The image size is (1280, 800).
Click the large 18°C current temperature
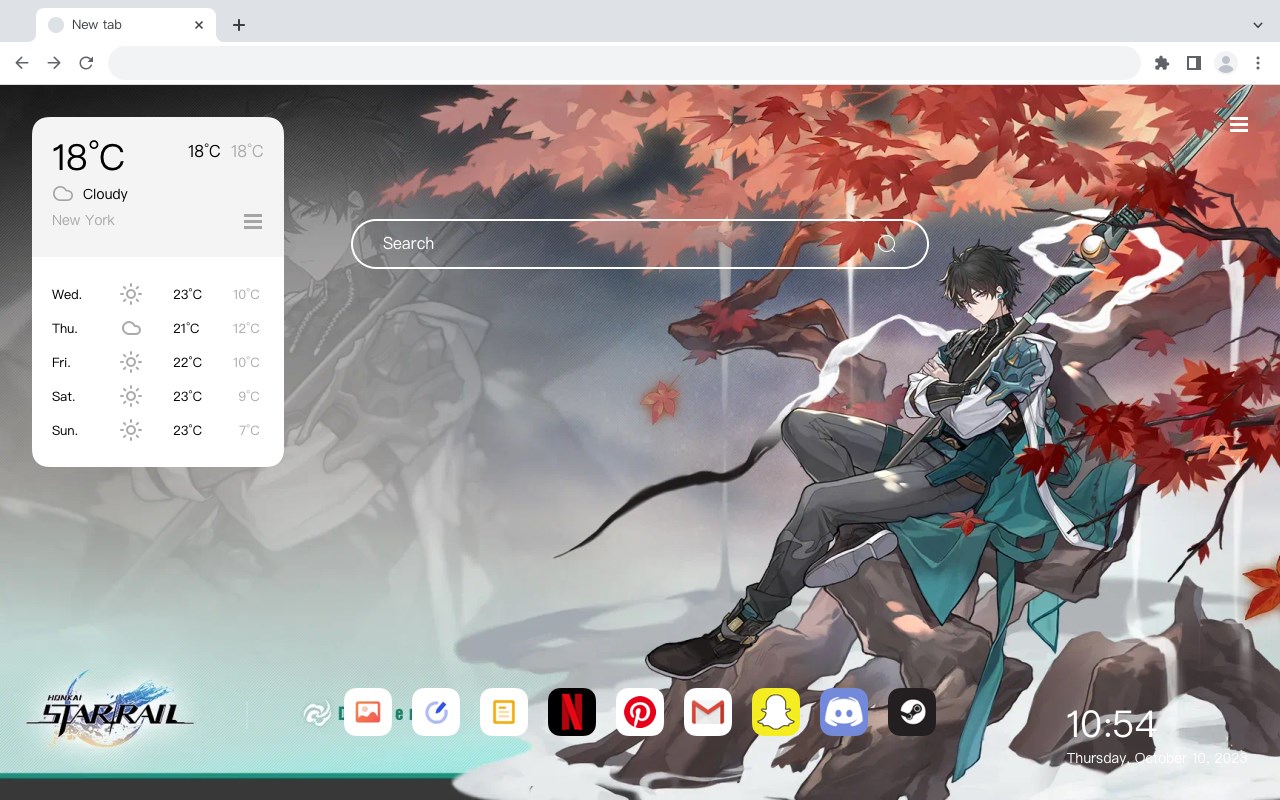[x=88, y=157]
